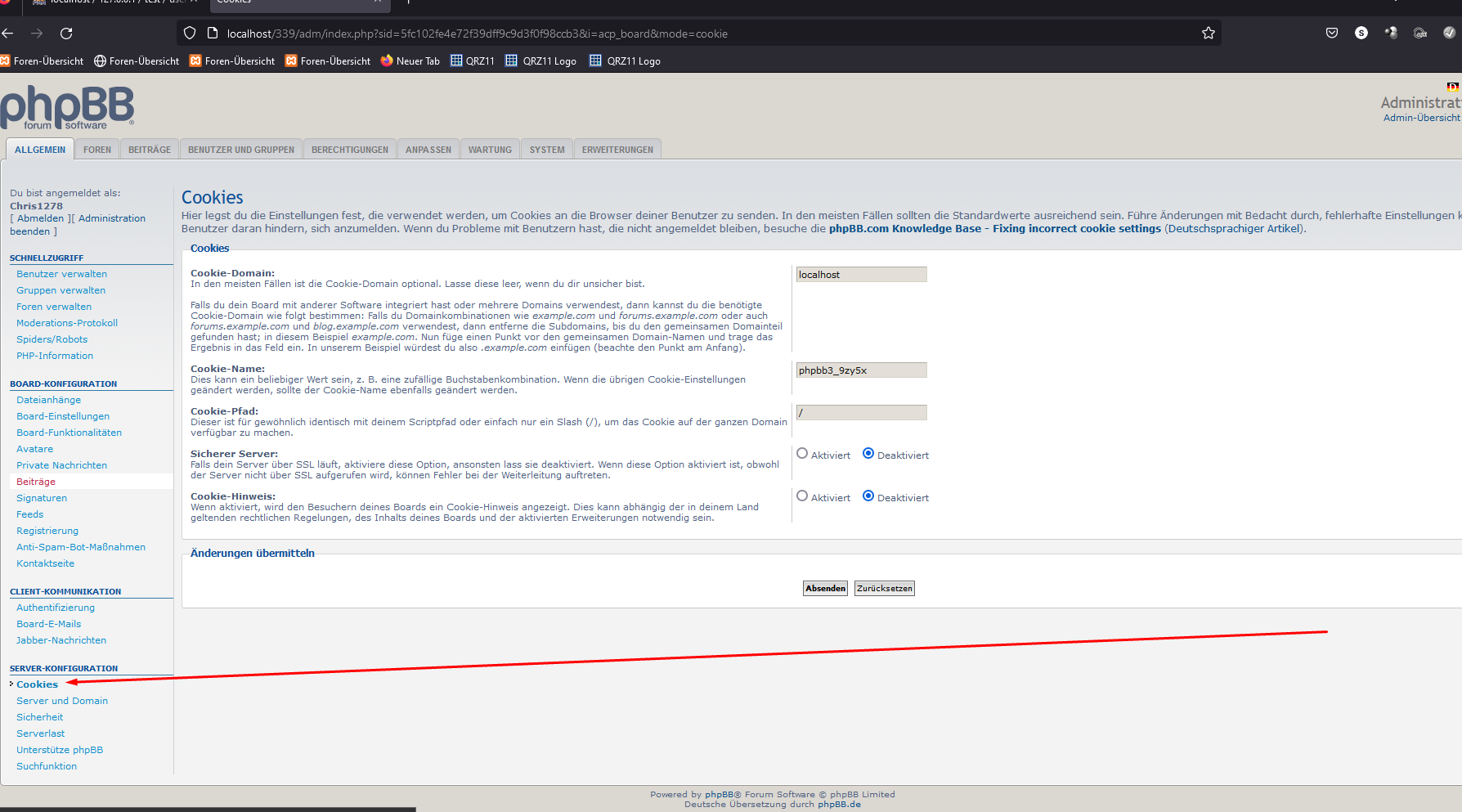Open the grey spheres extension icon
The image size is (1462, 812).
point(1391,34)
